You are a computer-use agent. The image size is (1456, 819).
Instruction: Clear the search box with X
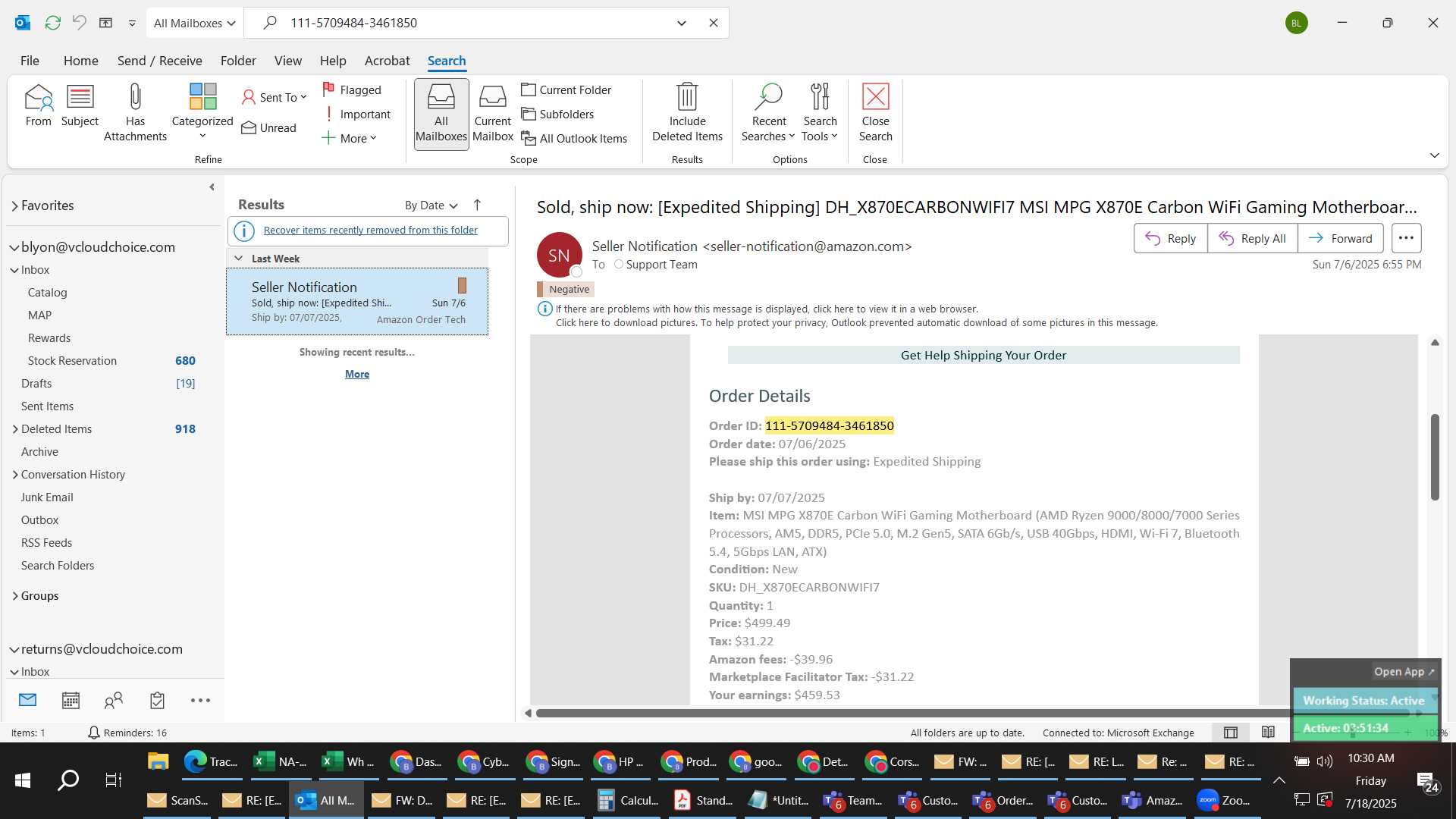(x=714, y=23)
